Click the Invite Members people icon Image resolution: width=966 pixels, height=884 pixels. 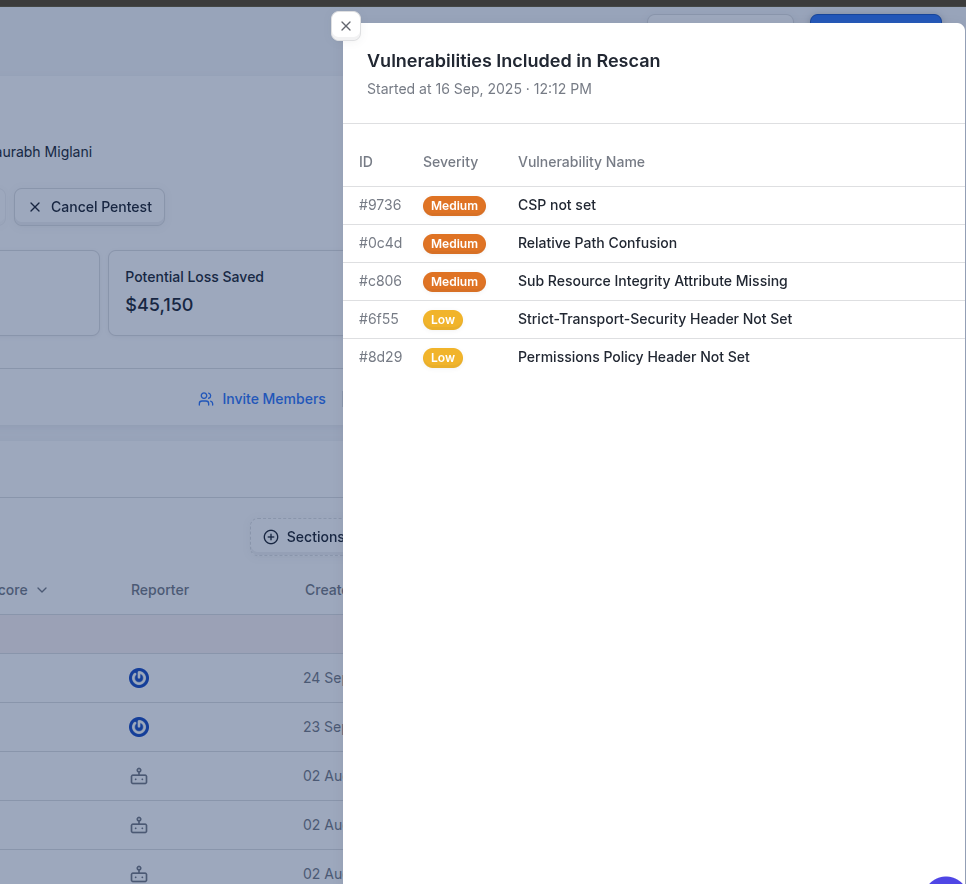click(x=206, y=399)
